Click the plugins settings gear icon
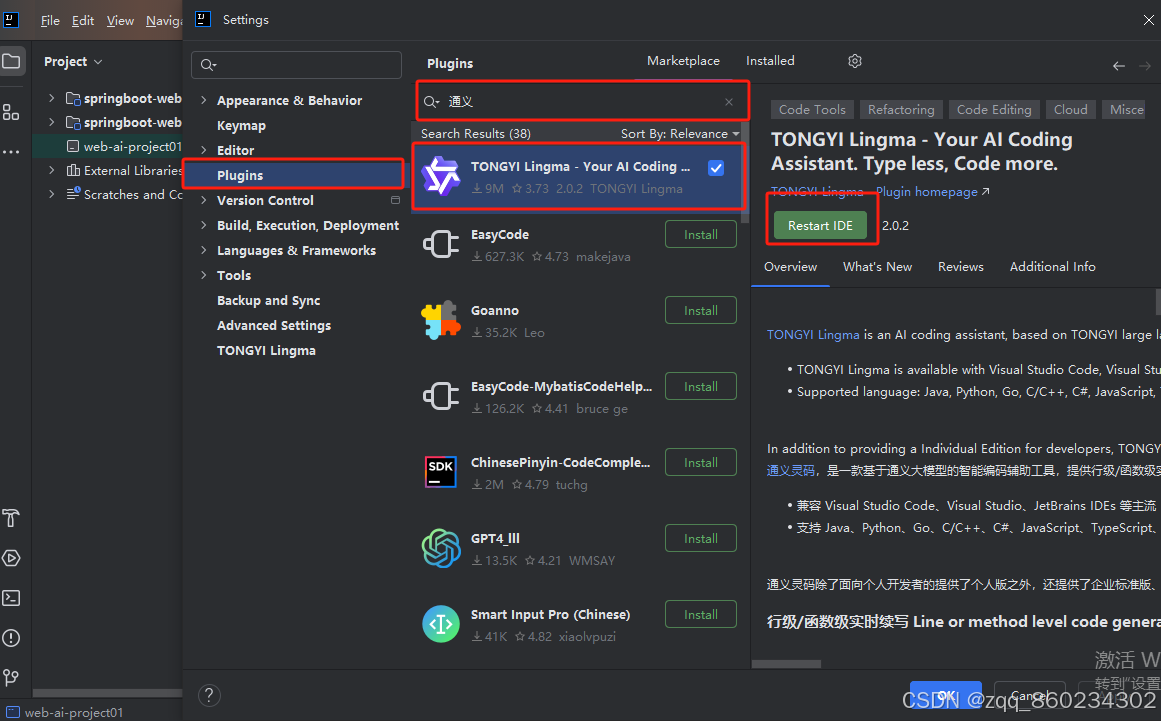The image size is (1161, 721). coord(854,61)
